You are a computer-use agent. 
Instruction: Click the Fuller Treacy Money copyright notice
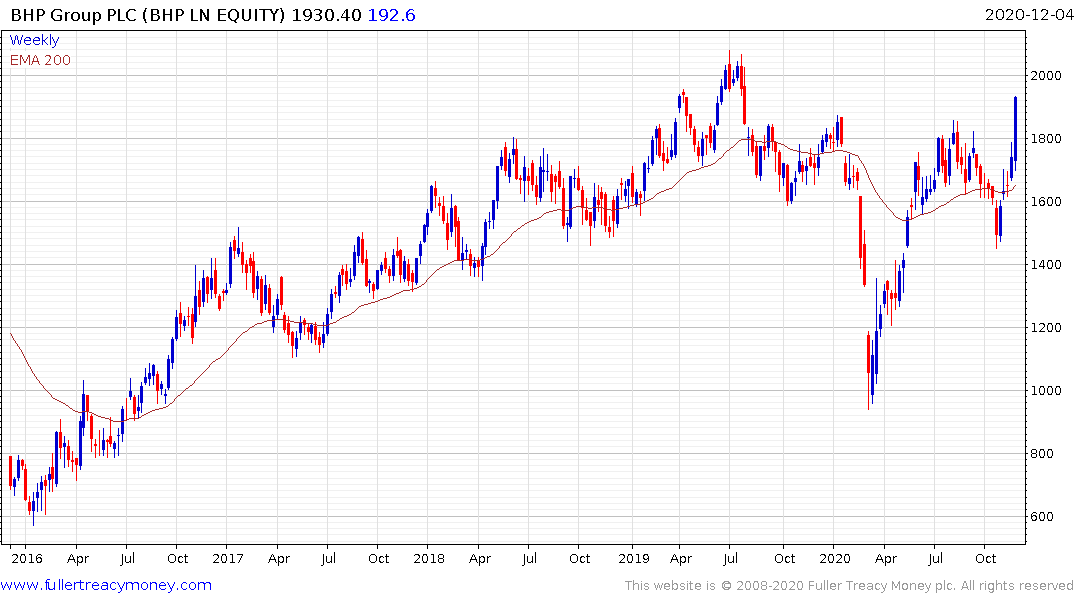(x=849, y=585)
